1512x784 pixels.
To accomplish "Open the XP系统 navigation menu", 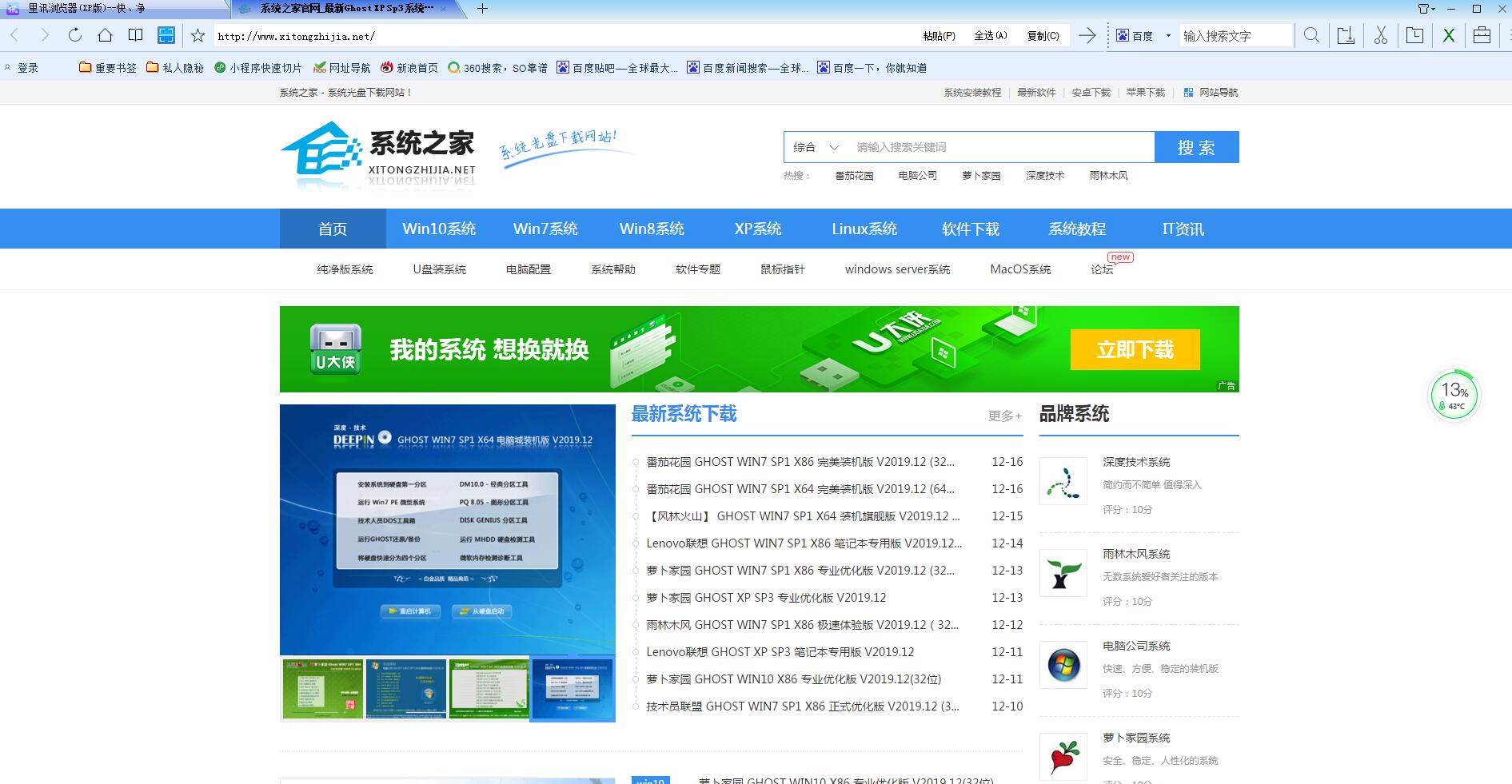I will [758, 229].
